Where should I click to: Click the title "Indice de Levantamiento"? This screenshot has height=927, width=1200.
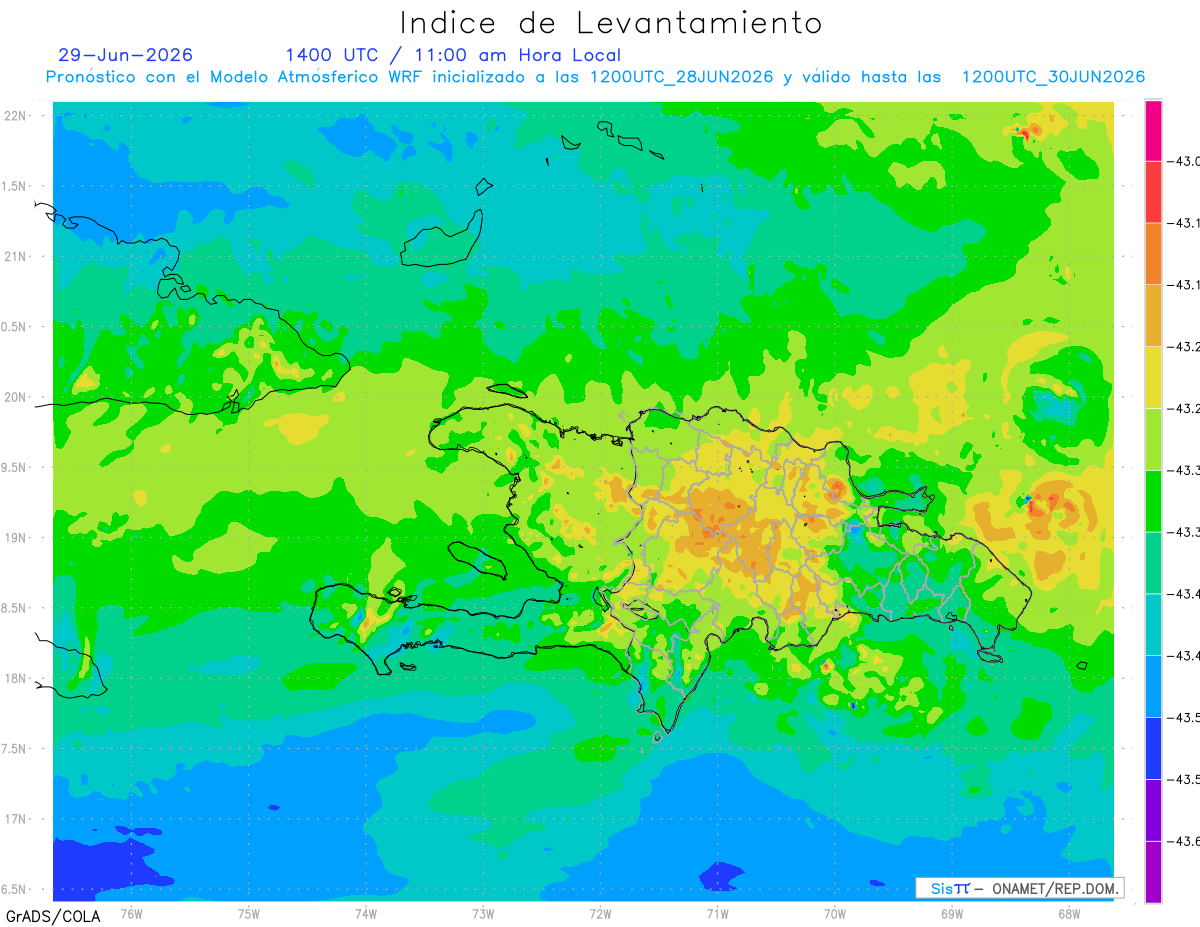611,23
